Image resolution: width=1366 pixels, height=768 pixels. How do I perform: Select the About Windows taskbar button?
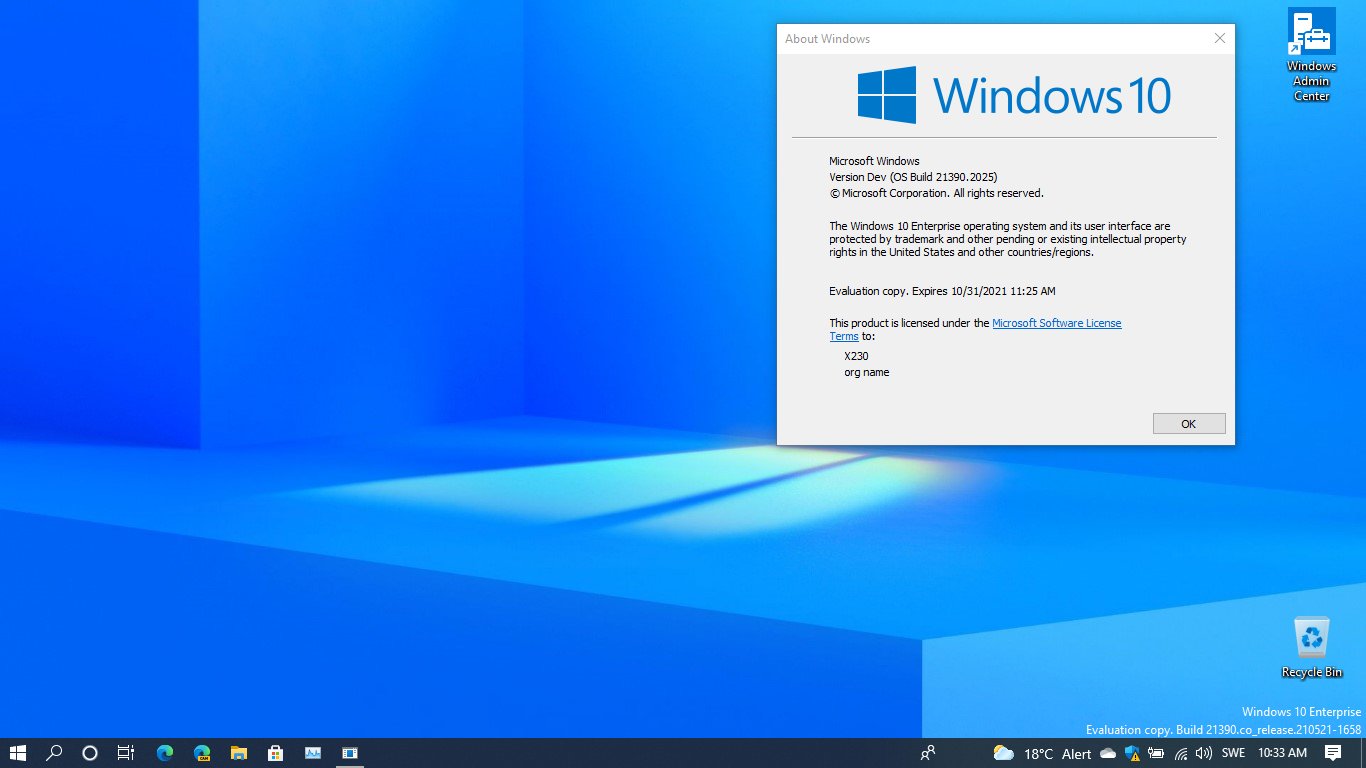click(x=350, y=753)
